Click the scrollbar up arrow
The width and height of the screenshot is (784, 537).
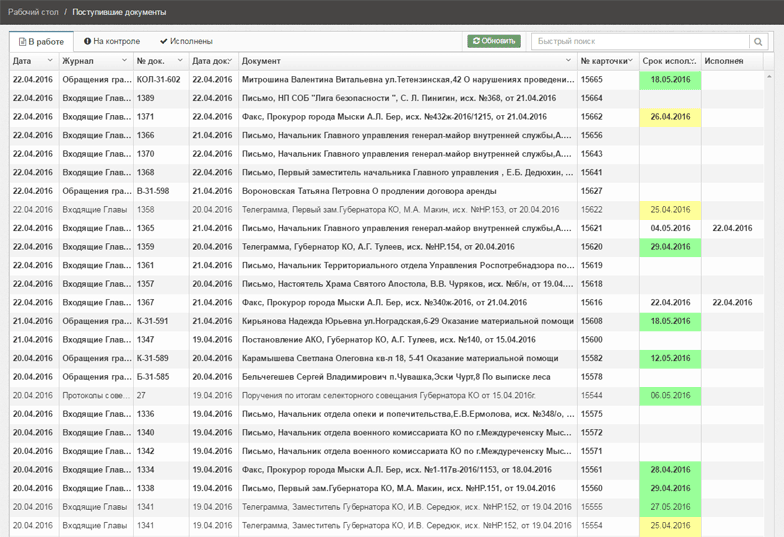pyautogui.click(x=769, y=76)
